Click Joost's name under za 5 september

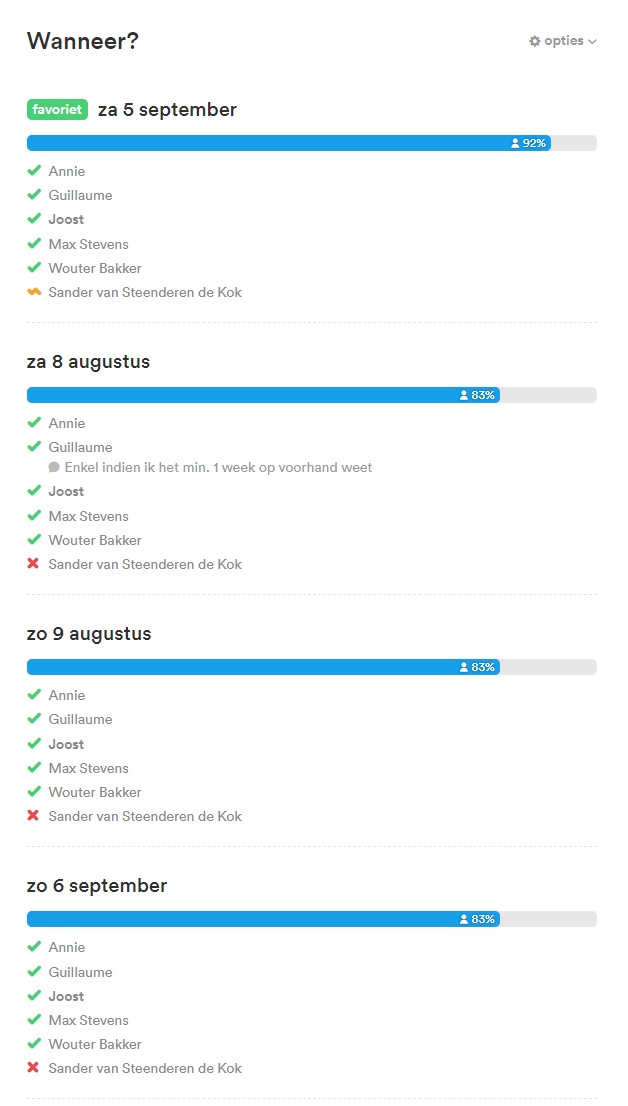coord(66,219)
